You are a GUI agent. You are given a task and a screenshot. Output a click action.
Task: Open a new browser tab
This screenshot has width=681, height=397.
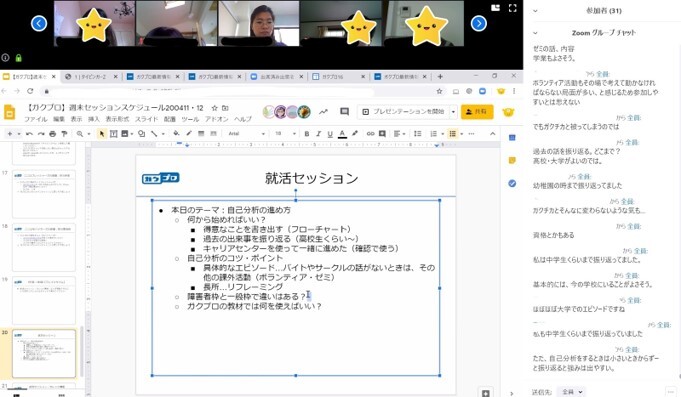pyautogui.click(x=440, y=76)
